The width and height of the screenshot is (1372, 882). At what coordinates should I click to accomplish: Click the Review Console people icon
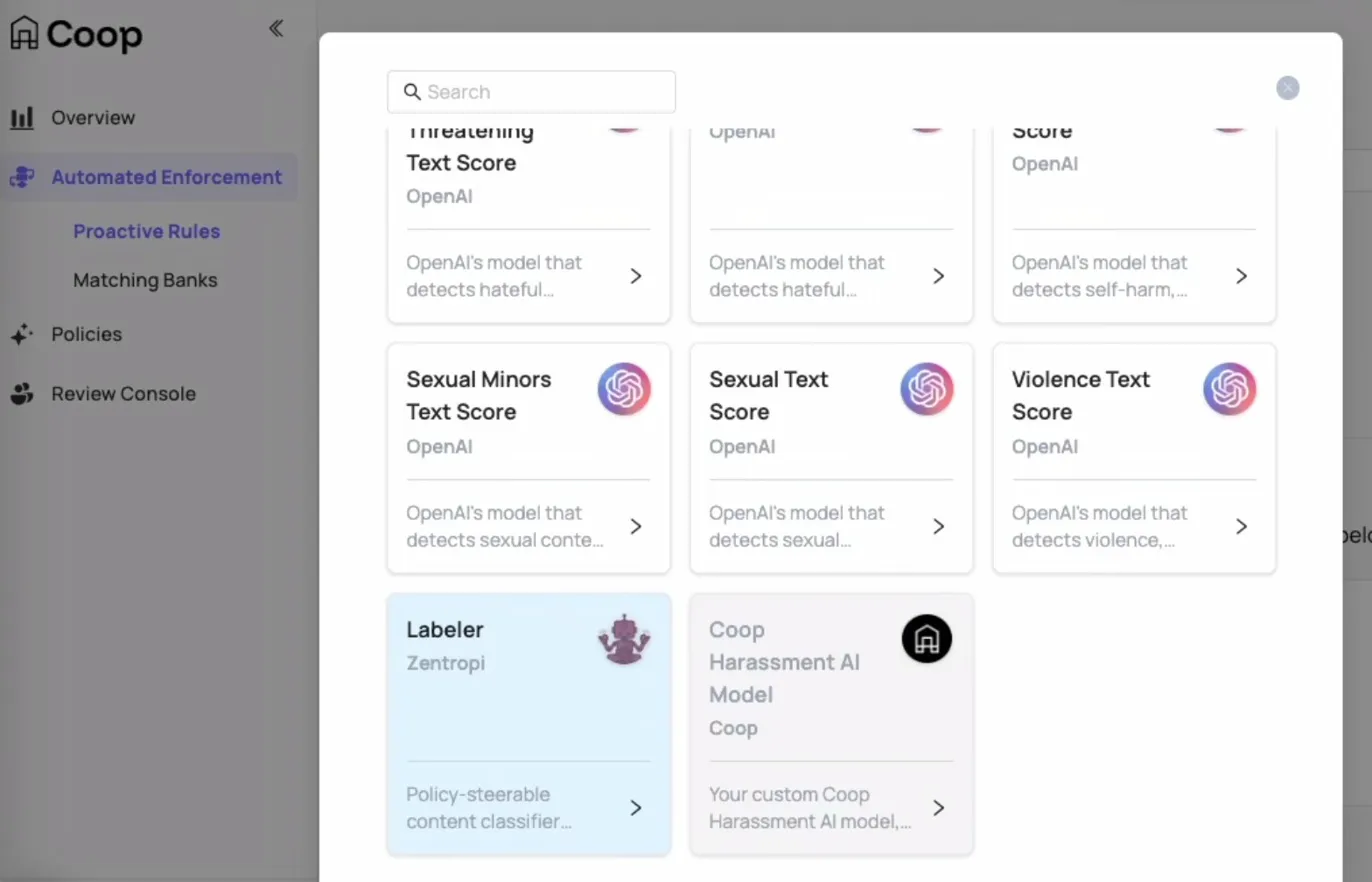pyautogui.click(x=22, y=394)
